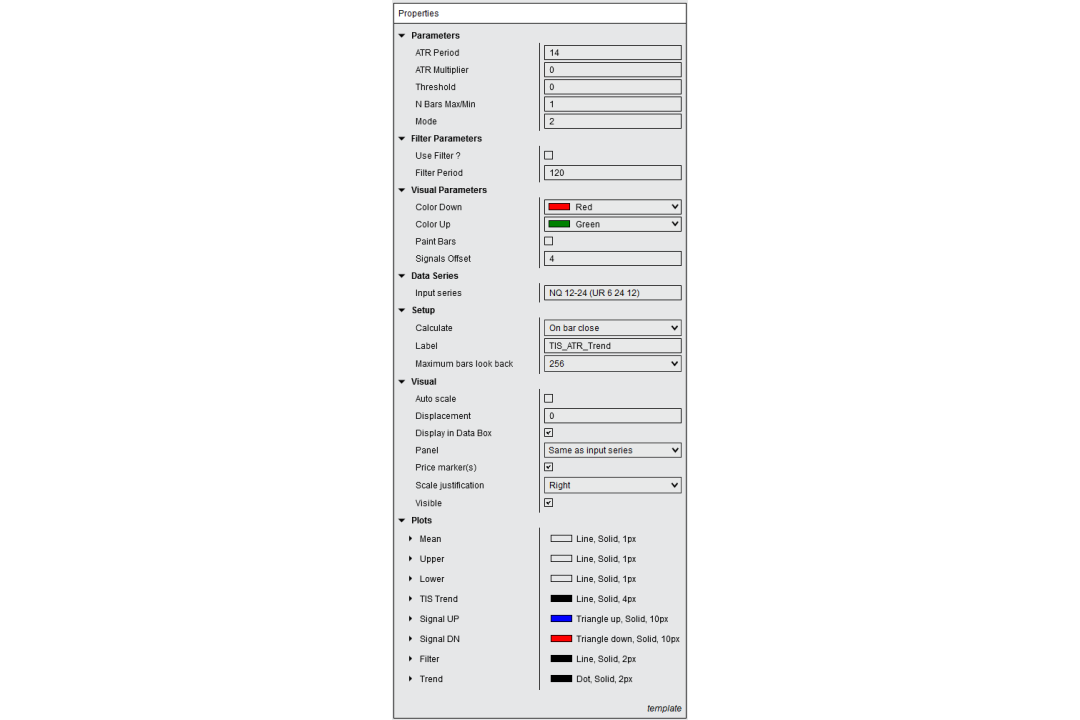Click the template link
Image resolution: width=1080 pixels, height=720 pixels.
(664, 708)
